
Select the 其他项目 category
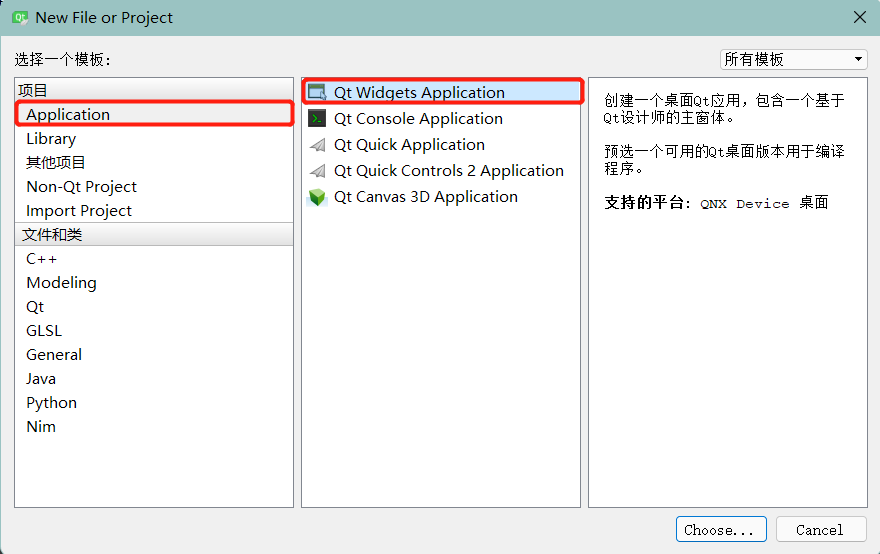(154, 163)
